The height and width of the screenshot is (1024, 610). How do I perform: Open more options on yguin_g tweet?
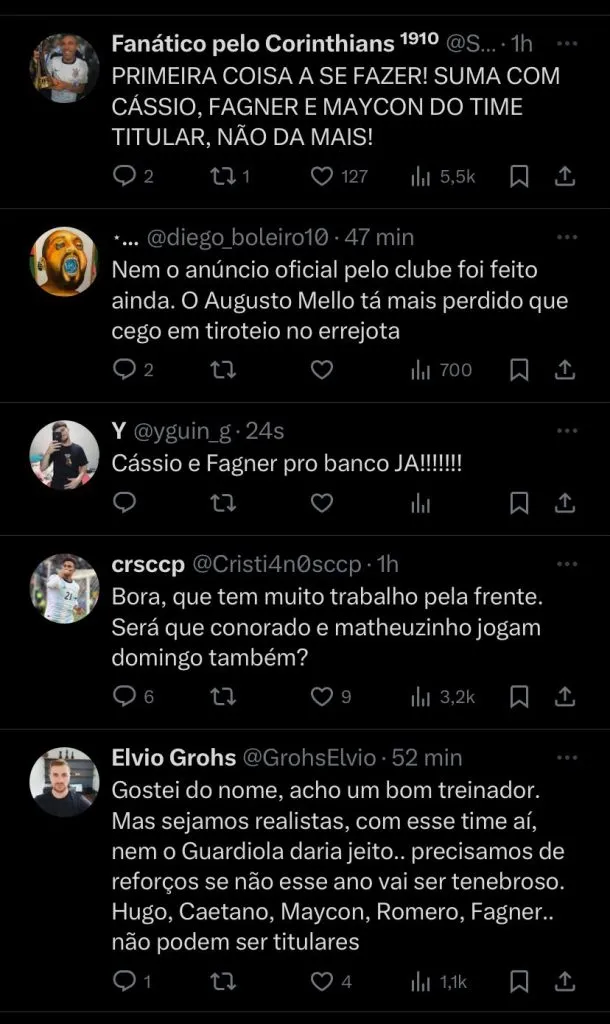point(566,431)
